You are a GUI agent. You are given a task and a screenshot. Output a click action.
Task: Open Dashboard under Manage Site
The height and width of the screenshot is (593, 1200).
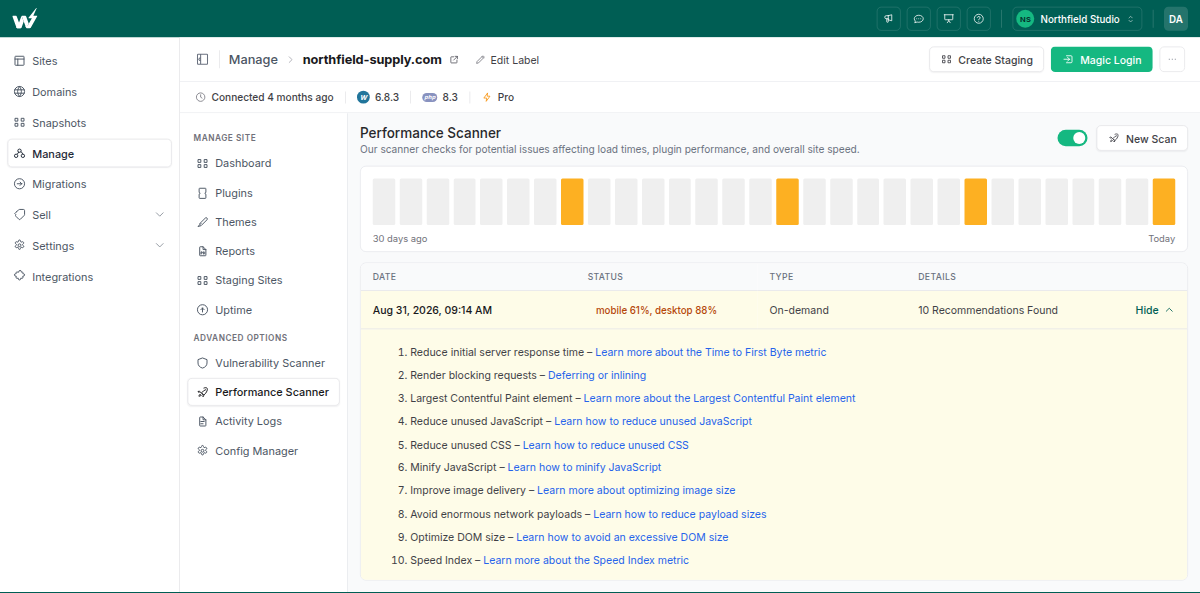tap(264, 163)
